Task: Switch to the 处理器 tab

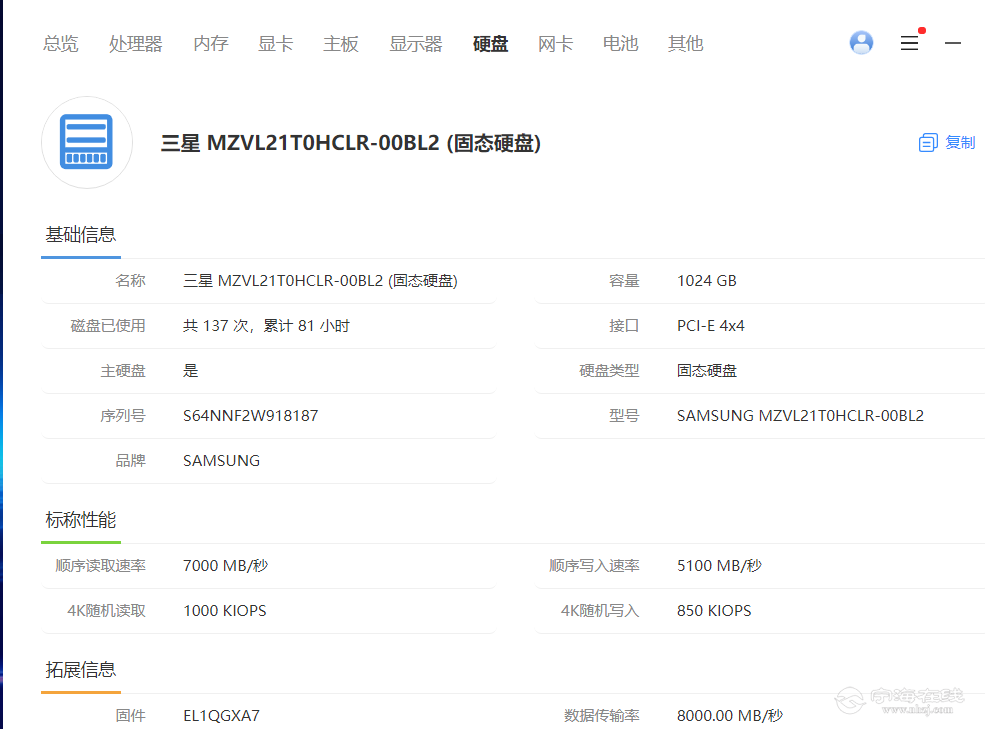Action: click(136, 43)
